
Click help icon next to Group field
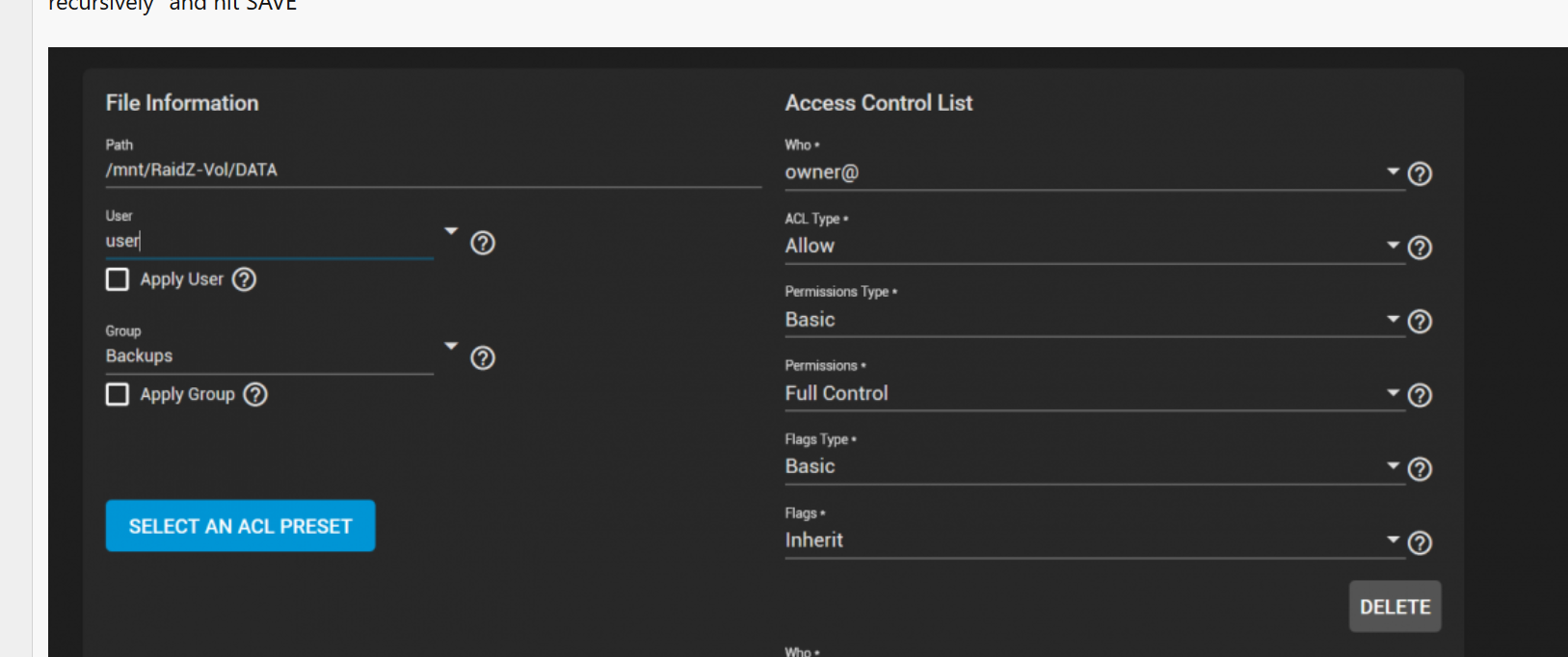483,358
